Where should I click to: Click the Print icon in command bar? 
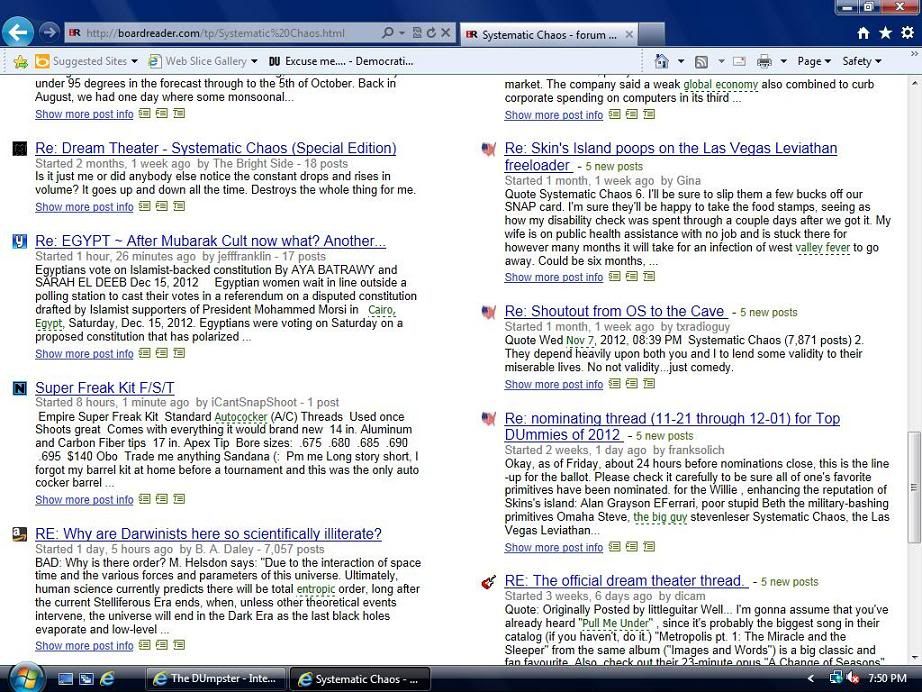[764, 61]
